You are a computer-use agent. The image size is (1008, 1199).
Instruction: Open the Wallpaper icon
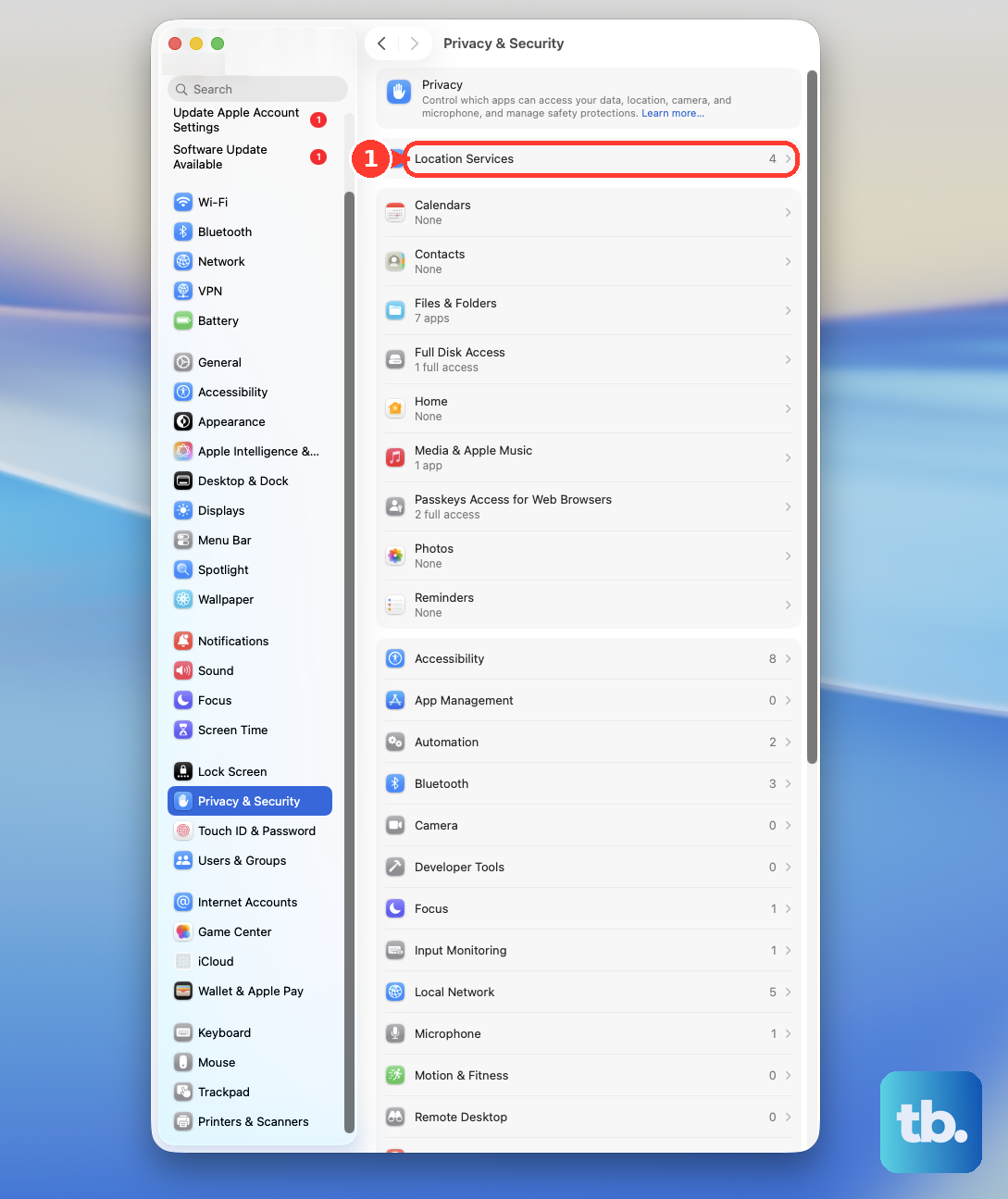tap(183, 599)
